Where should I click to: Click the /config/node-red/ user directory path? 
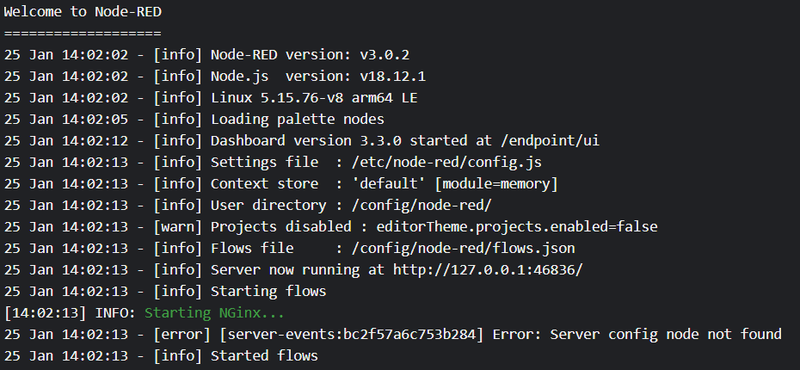pos(422,205)
